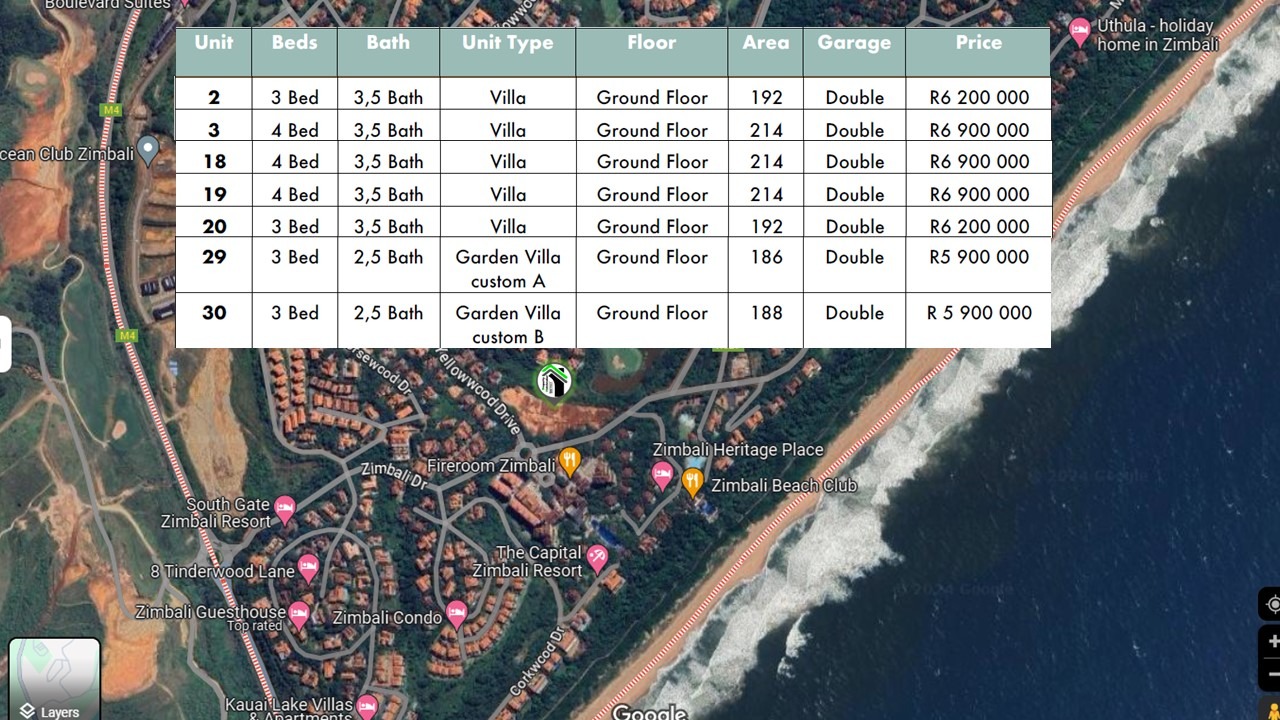Show your location with the target button
The image size is (1280, 720).
[1272, 604]
